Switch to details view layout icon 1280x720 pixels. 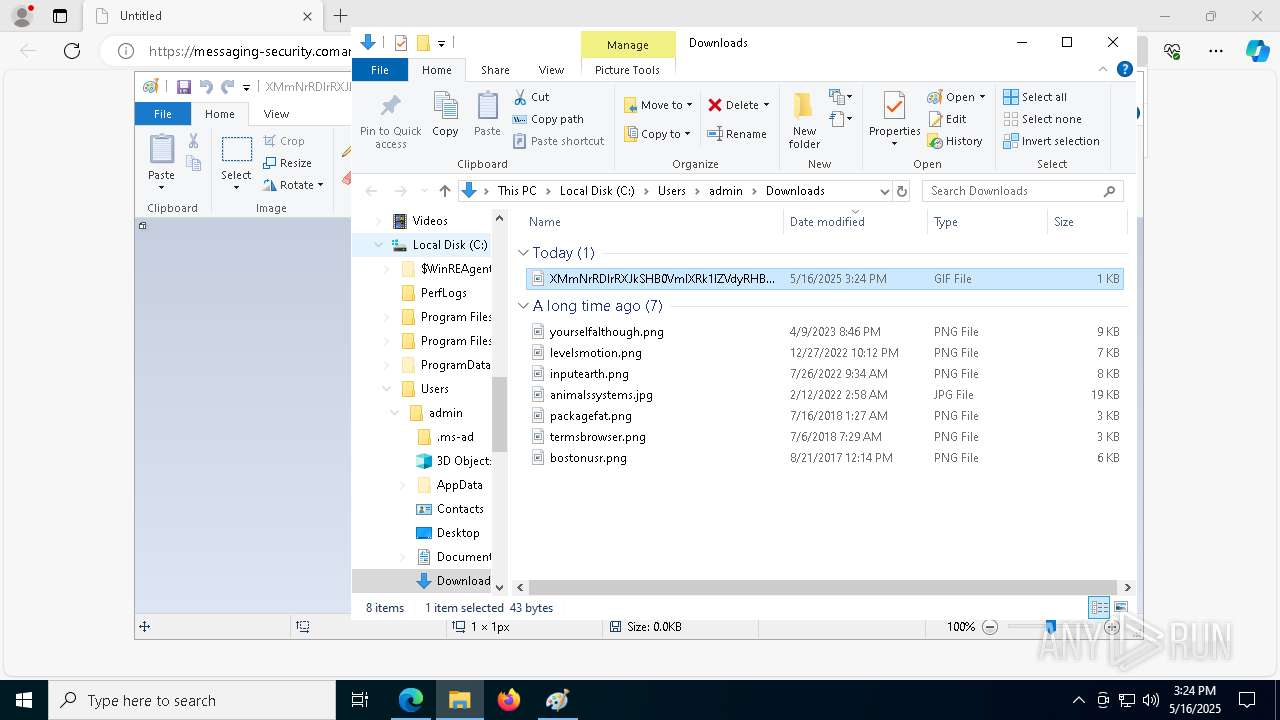pyautogui.click(x=1099, y=607)
